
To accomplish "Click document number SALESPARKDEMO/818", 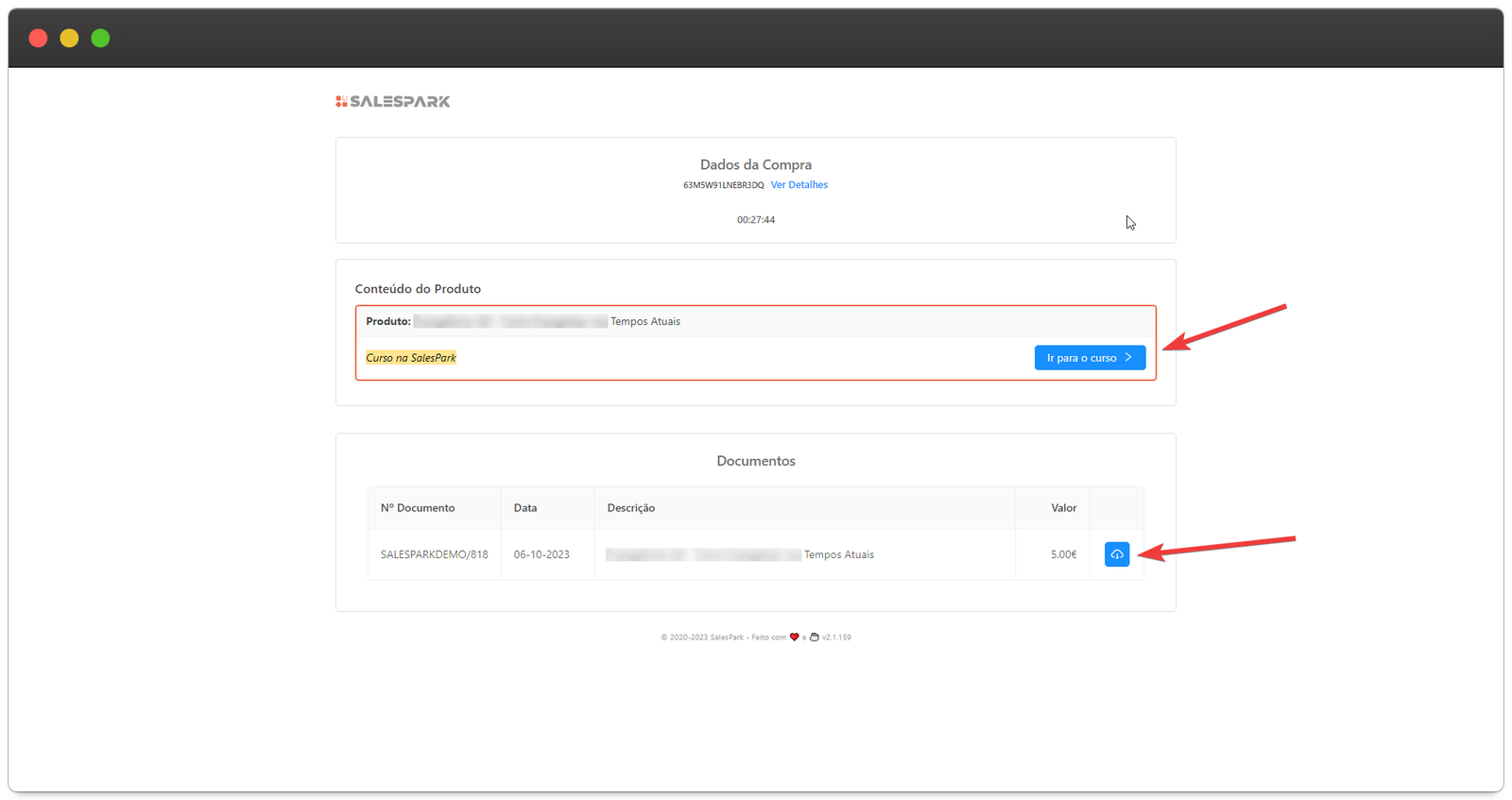I will [434, 554].
